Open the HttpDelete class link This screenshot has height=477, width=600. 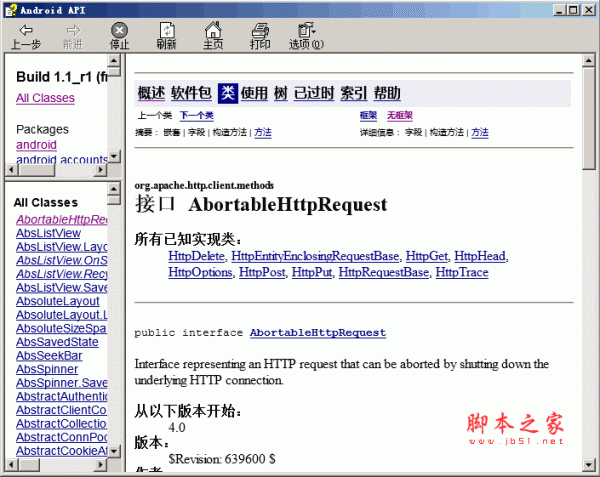[x=197, y=256]
